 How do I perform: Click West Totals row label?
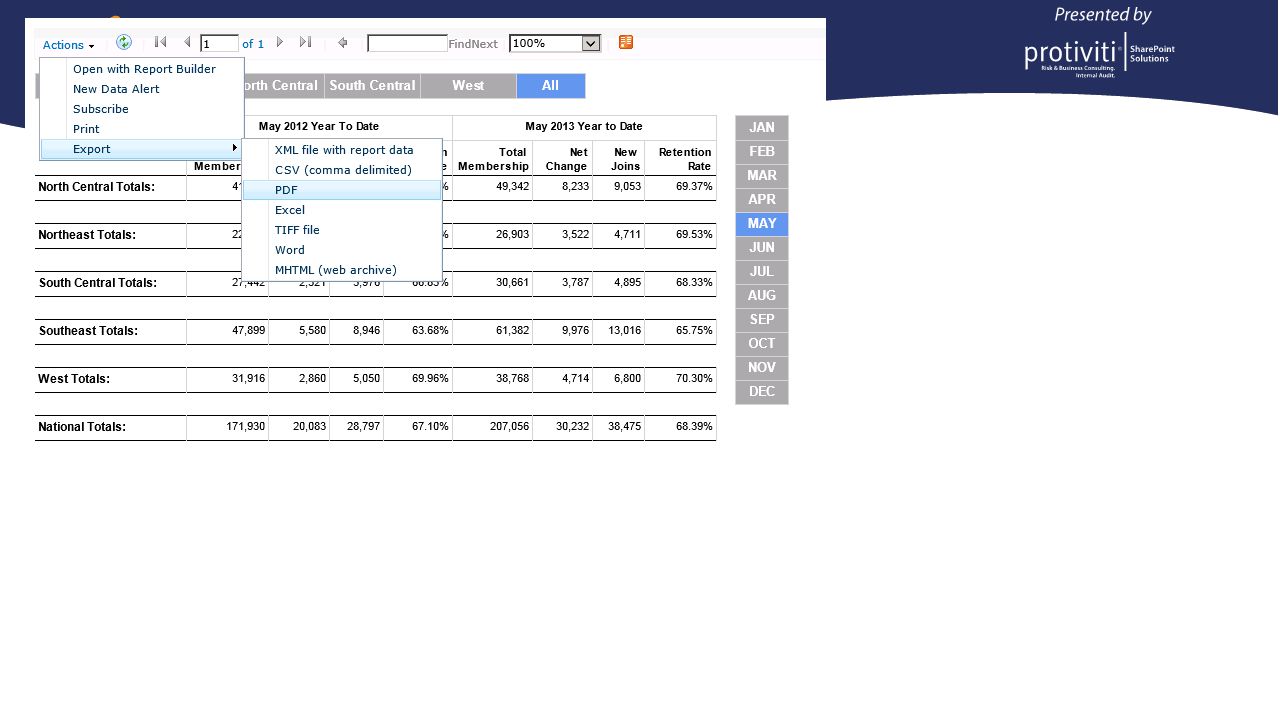click(74, 379)
